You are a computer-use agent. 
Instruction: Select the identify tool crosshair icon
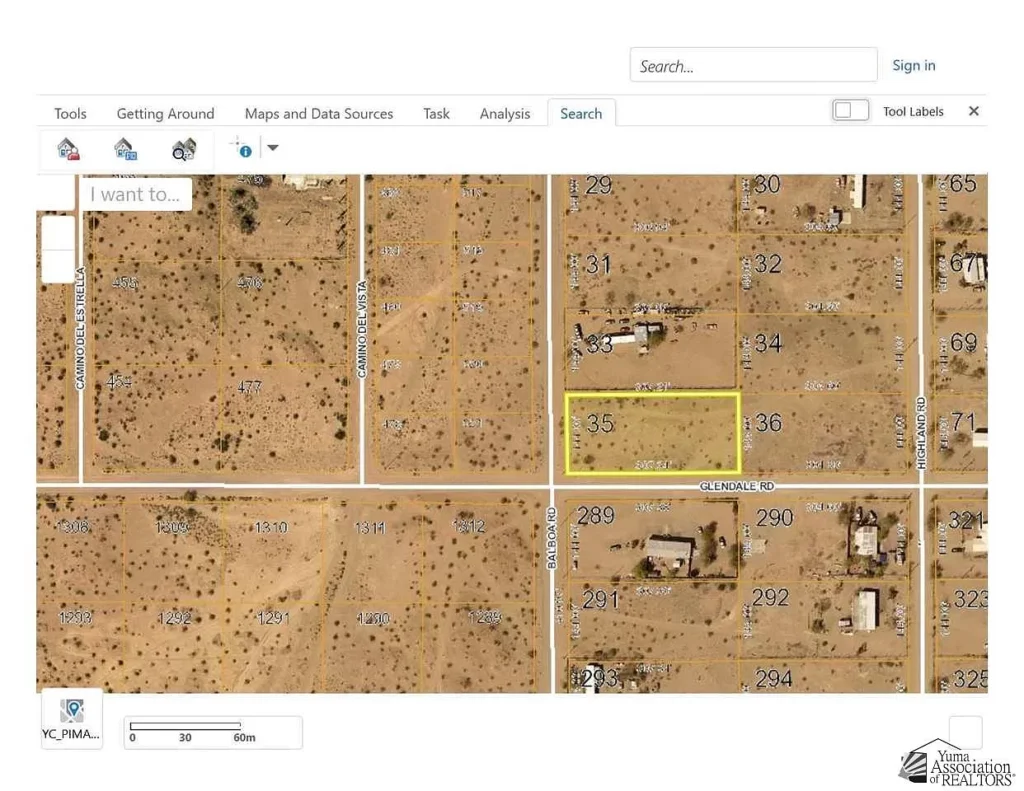242,147
